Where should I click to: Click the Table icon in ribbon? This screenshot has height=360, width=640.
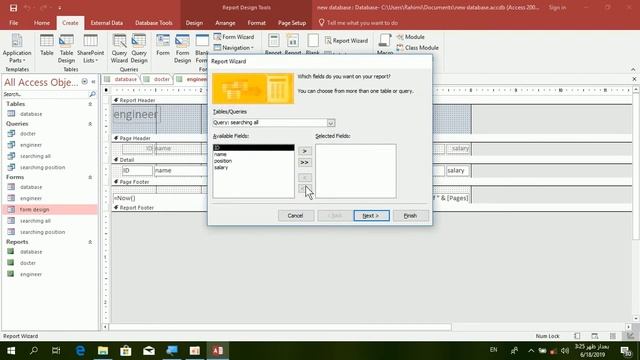click(47, 45)
